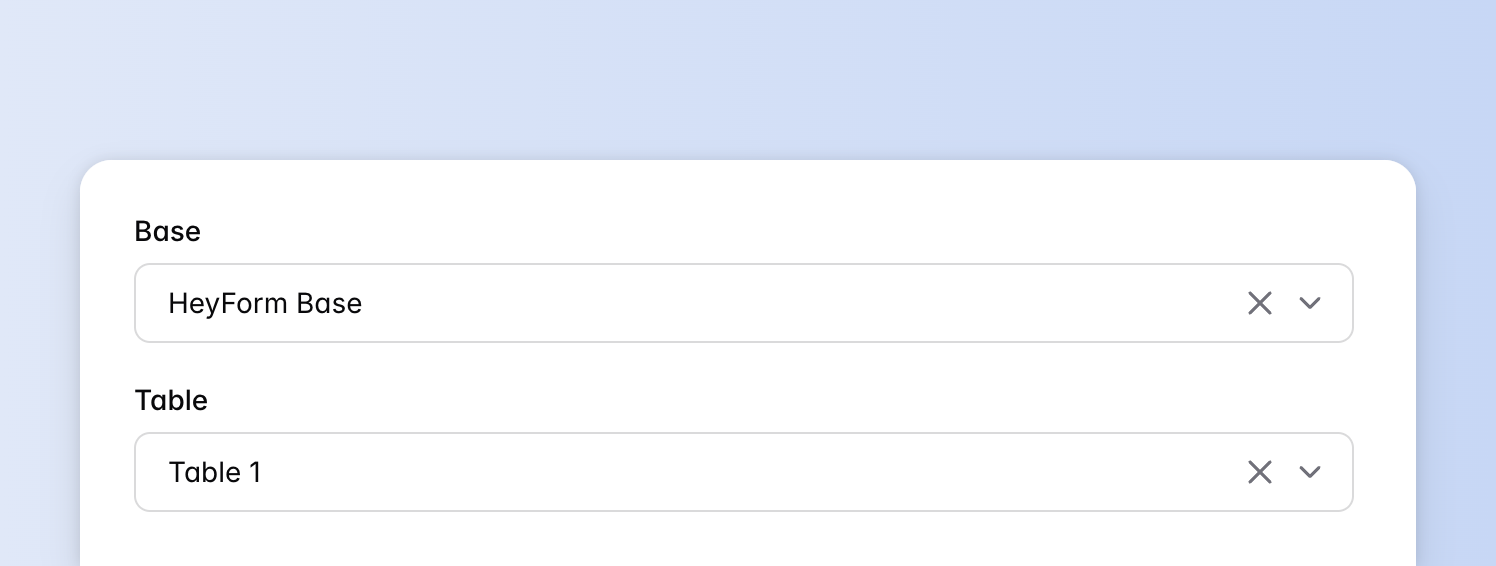Click the "Table" field label
Screen dimensions: 1496x566
[171, 401]
